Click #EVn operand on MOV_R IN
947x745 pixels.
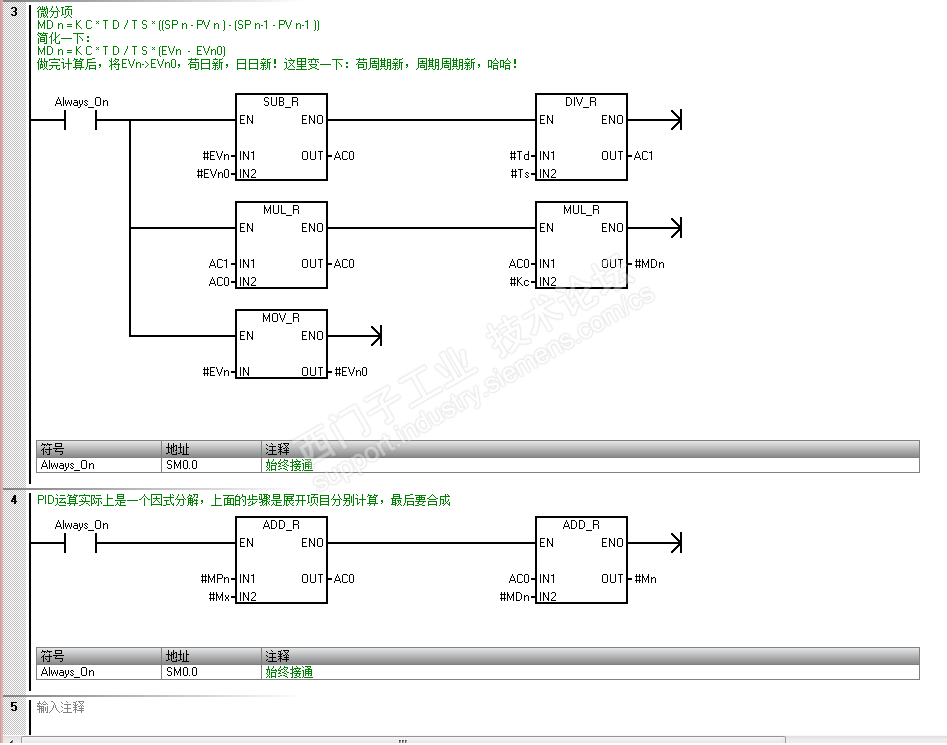tap(216, 372)
